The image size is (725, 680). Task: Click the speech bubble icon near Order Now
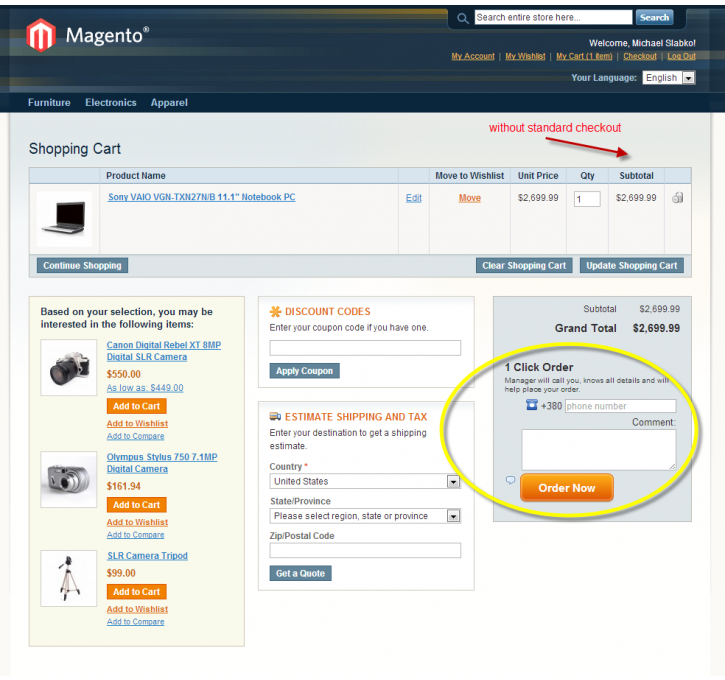510,480
